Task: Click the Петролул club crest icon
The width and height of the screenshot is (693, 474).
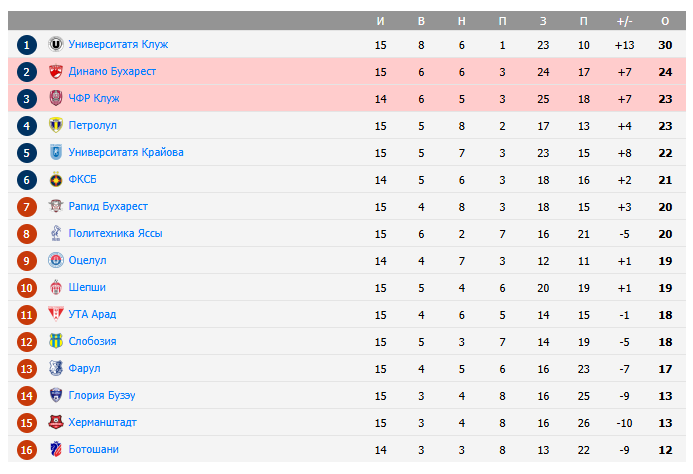Action: tap(56, 126)
